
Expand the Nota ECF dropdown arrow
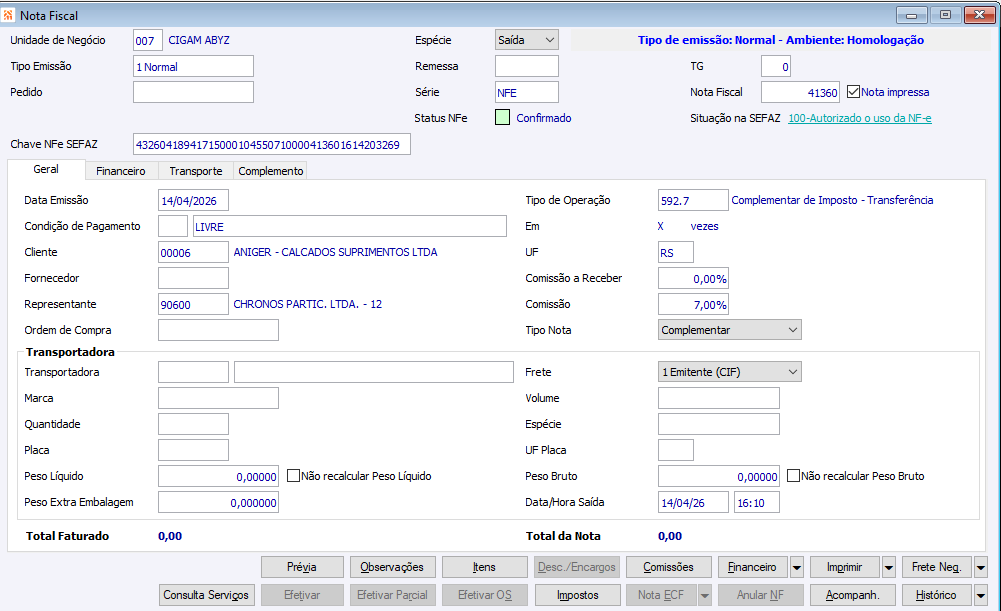click(705, 595)
